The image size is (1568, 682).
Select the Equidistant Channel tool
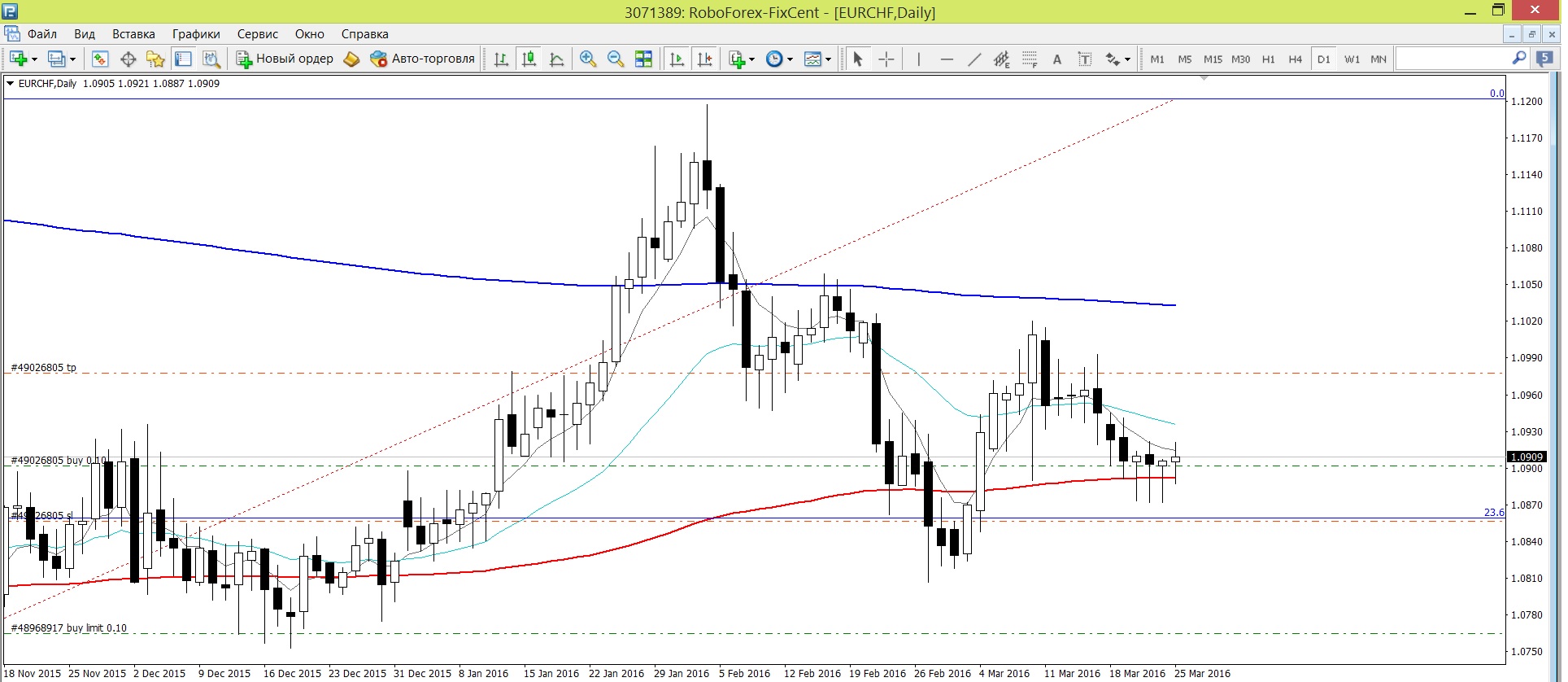1001,59
